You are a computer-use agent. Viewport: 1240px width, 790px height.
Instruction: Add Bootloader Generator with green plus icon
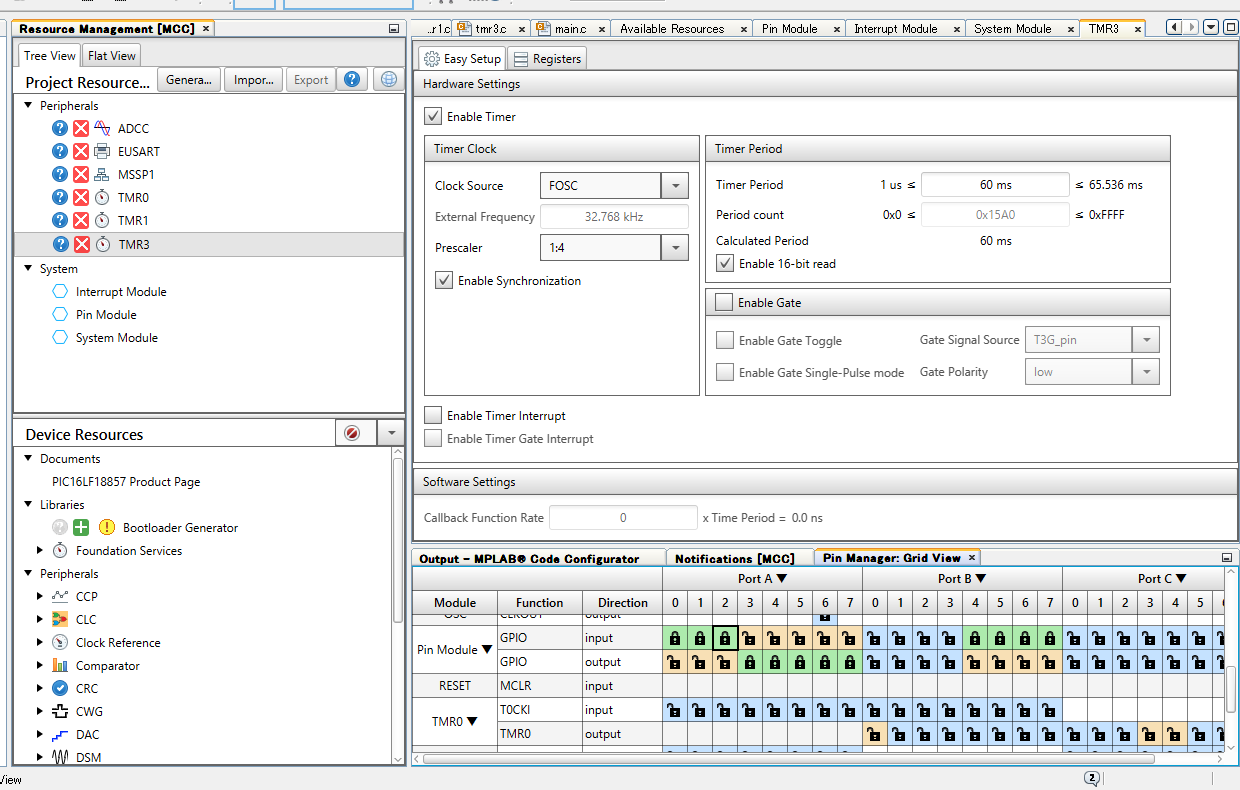coord(81,527)
